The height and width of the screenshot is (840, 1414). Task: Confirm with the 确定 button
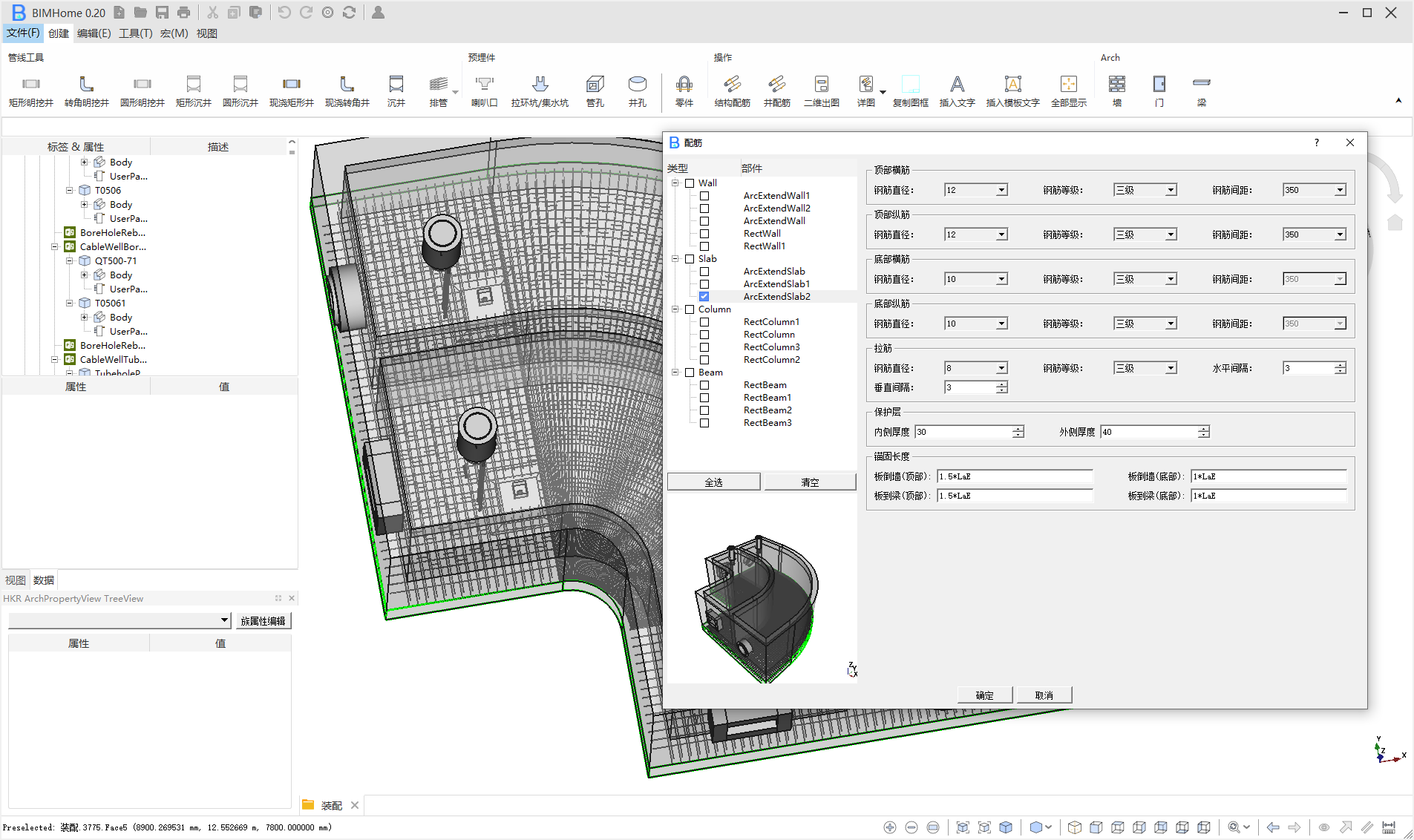[x=985, y=695]
